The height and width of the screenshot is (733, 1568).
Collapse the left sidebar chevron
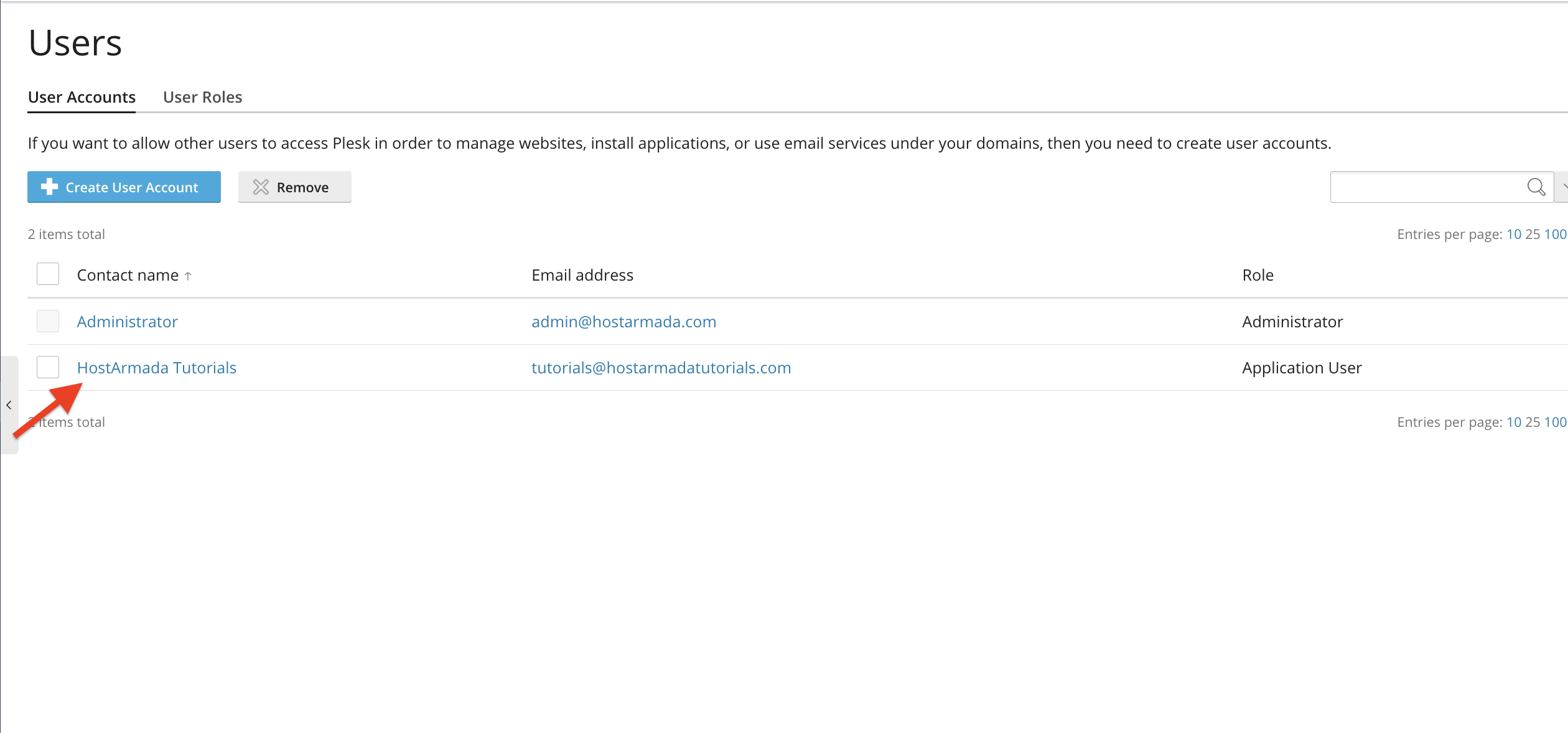point(9,405)
